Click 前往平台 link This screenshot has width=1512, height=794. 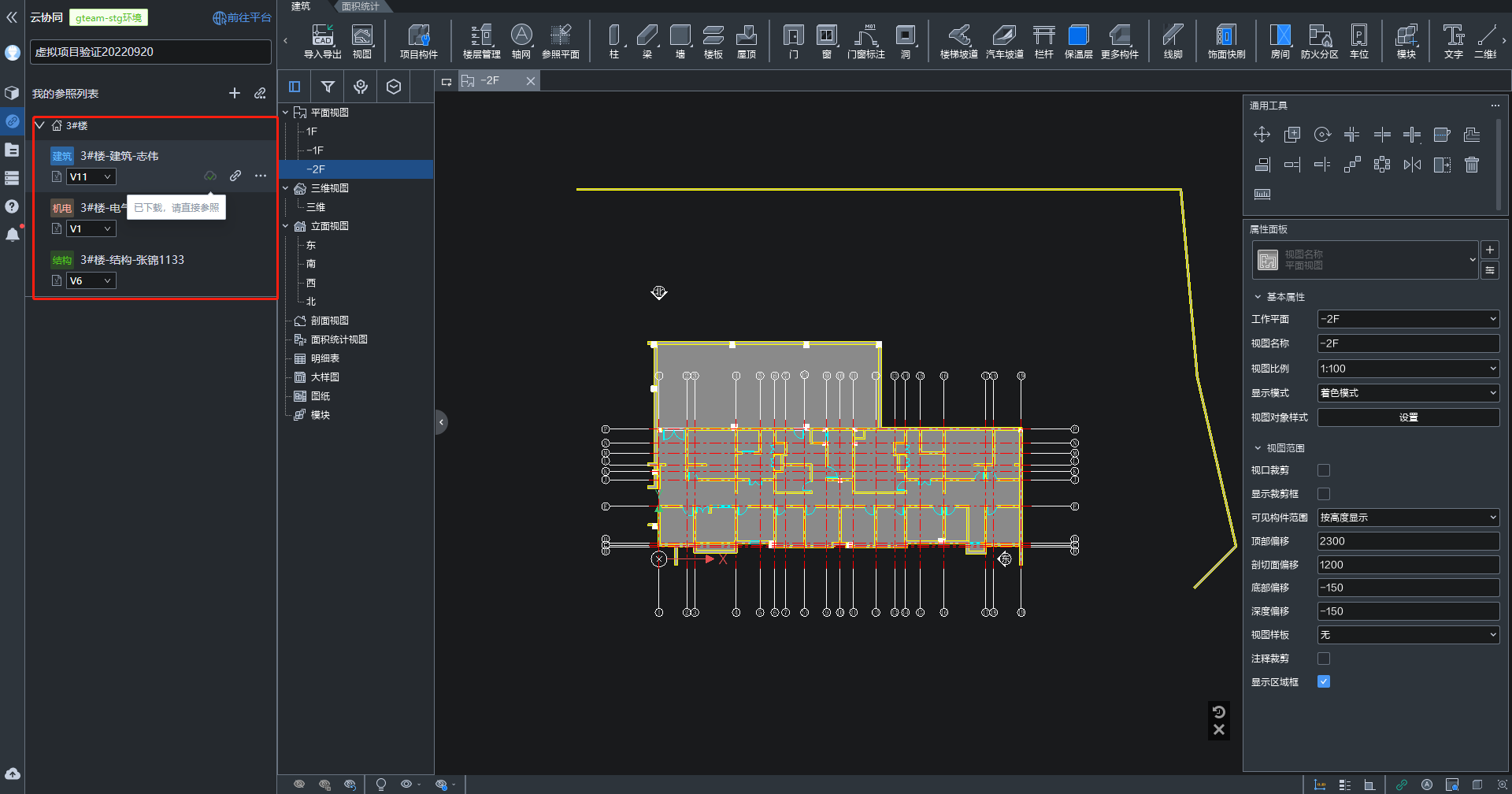tap(243, 17)
